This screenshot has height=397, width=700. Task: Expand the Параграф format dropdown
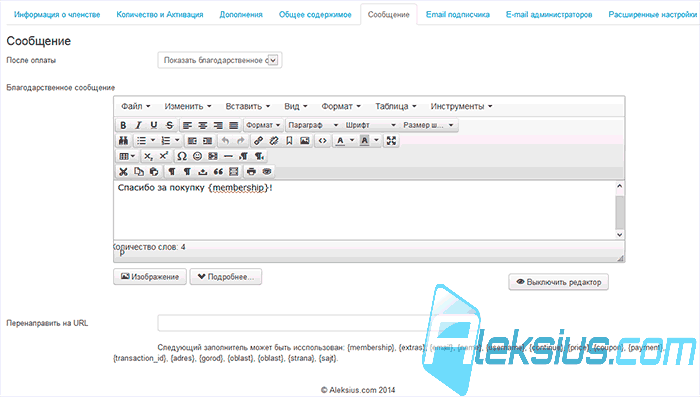pos(313,125)
